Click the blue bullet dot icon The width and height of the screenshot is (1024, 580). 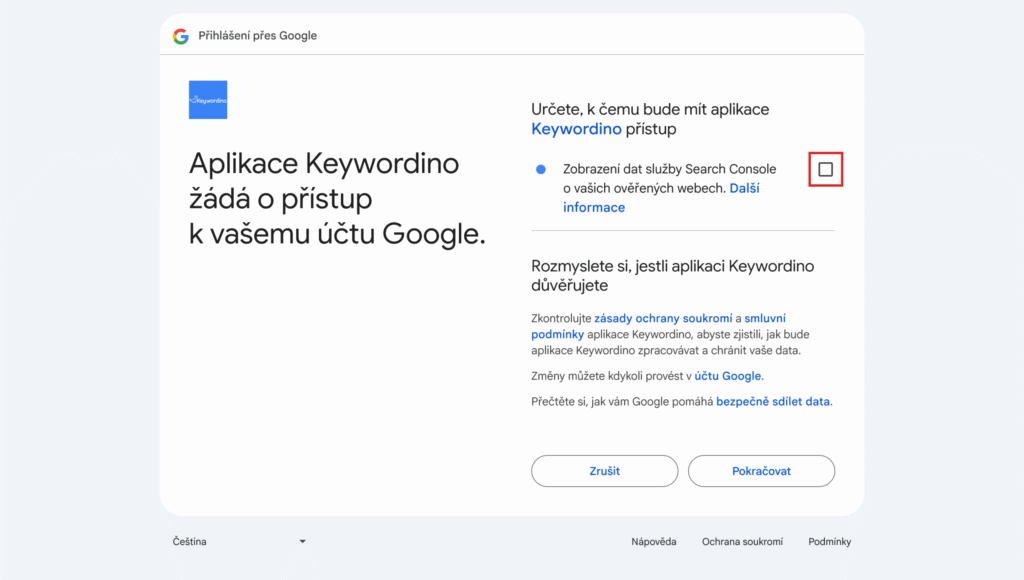point(541,169)
